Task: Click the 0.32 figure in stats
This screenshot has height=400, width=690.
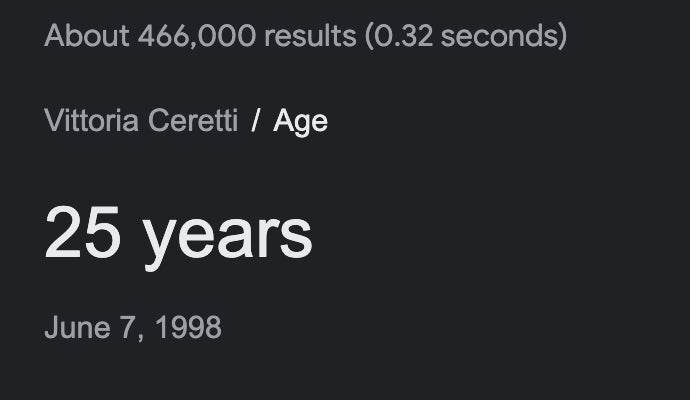Action: click(402, 37)
